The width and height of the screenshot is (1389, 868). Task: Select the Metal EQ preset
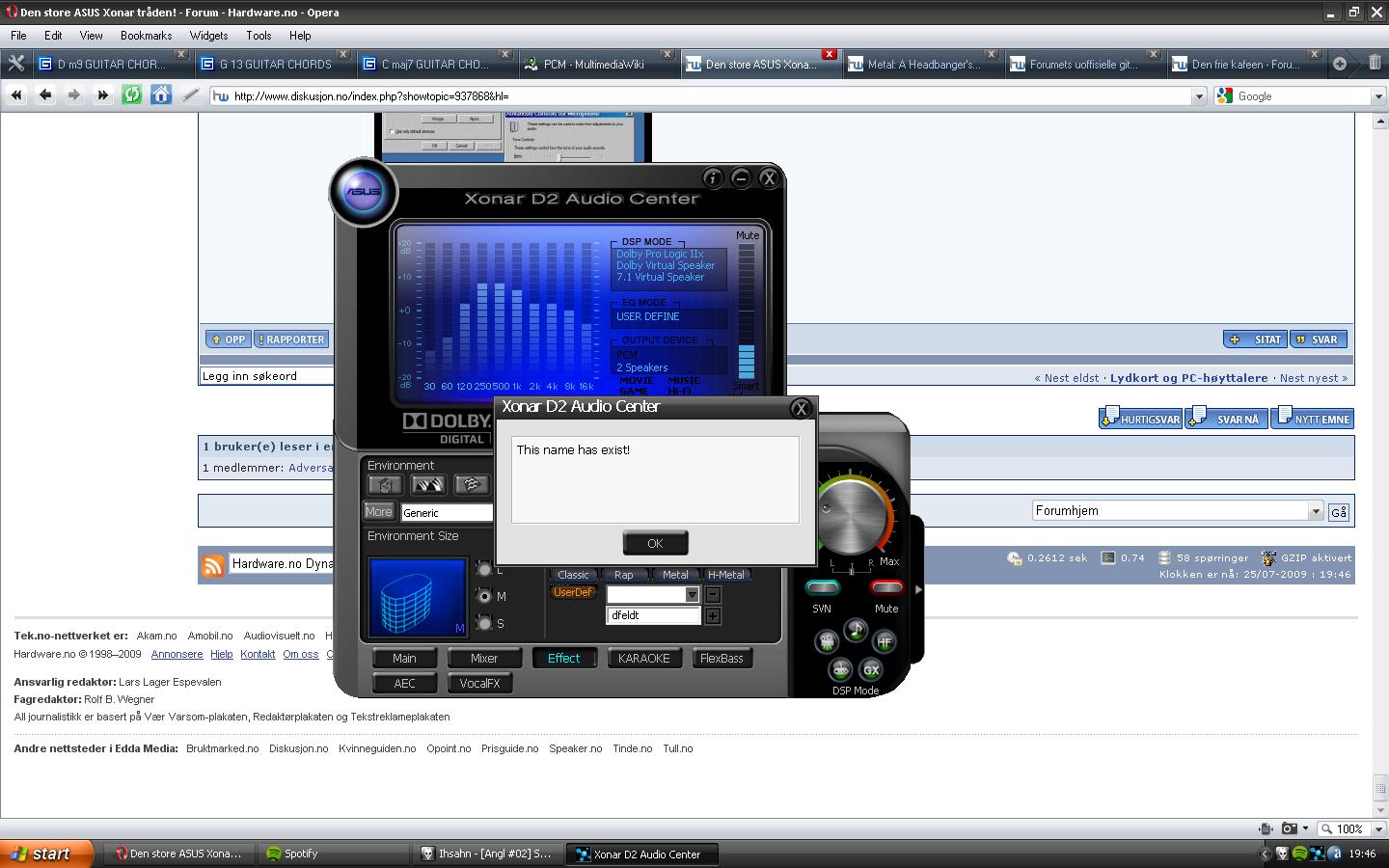click(675, 575)
